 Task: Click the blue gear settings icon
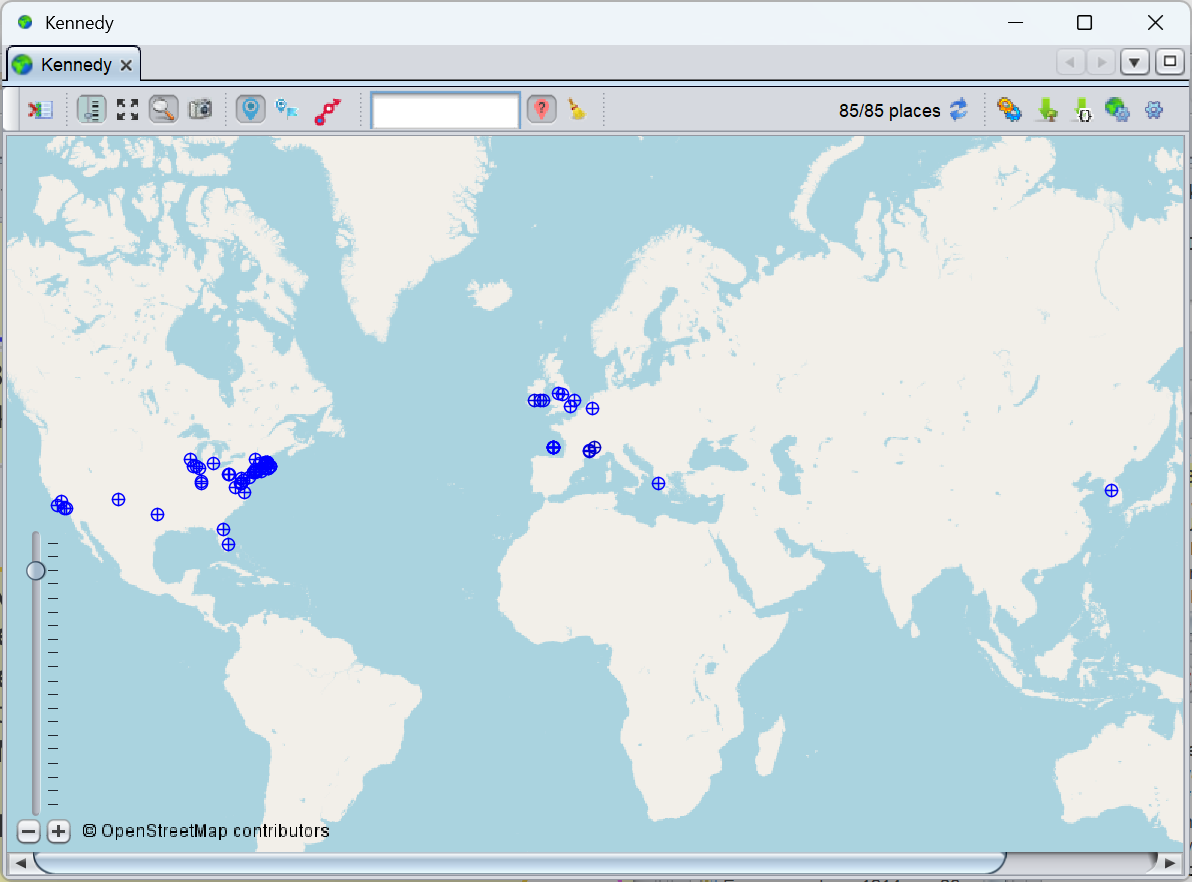[x=1154, y=110]
